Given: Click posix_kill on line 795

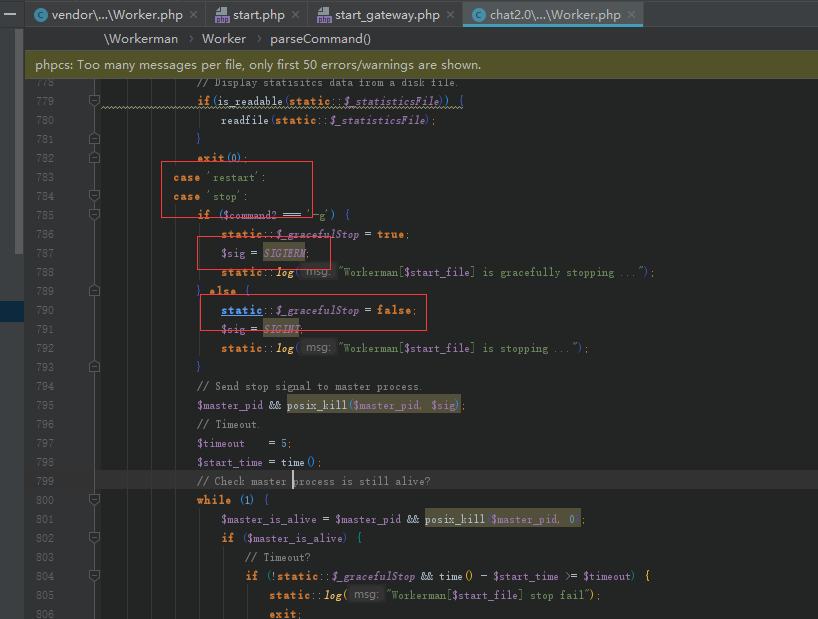Looking at the screenshot, I should [x=317, y=405].
